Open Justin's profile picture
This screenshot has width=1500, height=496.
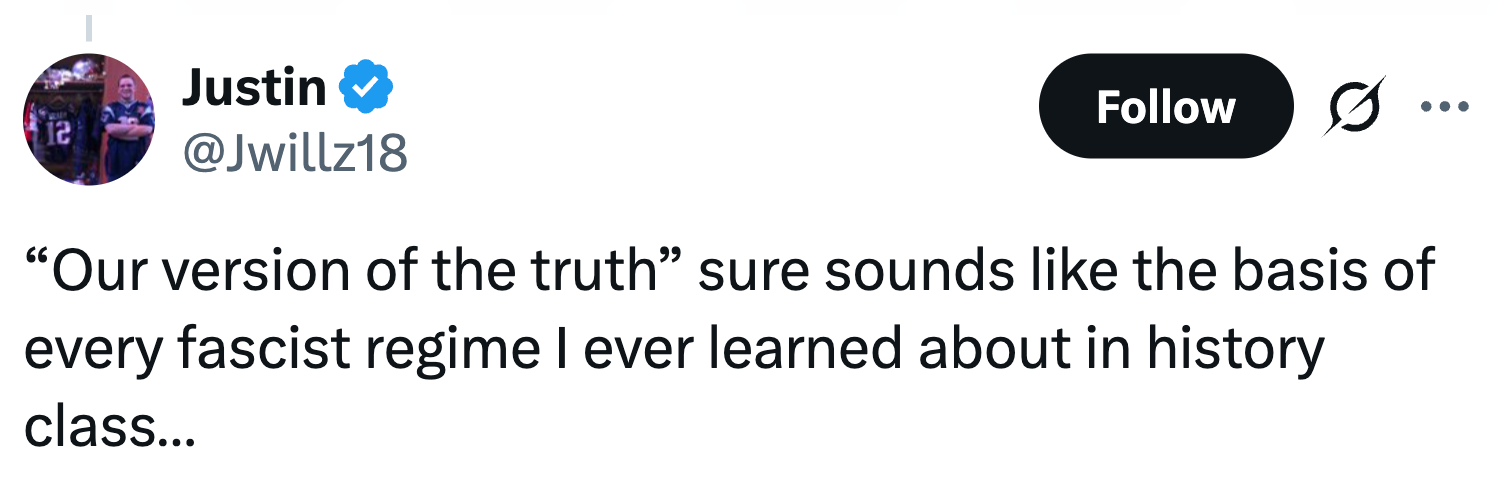pyautogui.click(x=89, y=119)
